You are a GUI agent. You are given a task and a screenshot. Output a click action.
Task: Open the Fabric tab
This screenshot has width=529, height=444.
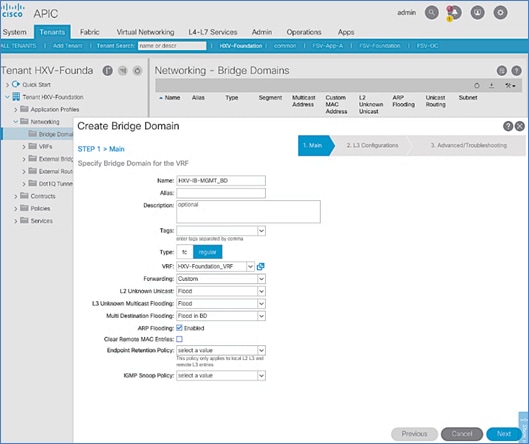pyautogui.click(x=89, y=32)
